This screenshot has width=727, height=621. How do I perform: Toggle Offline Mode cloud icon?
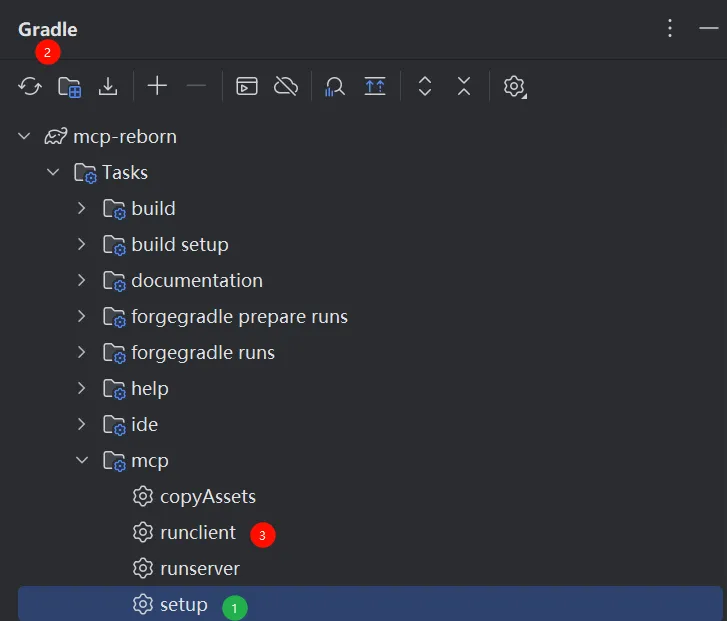(286, 87)
